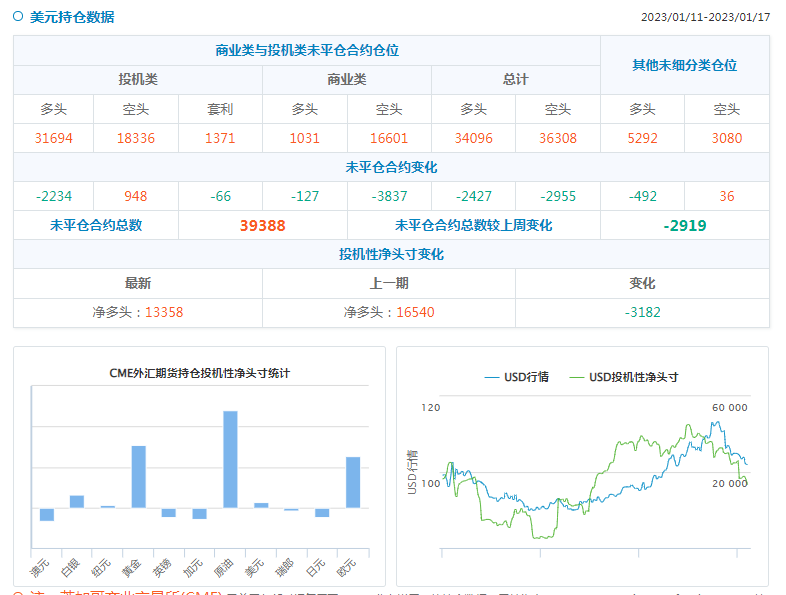Click the weekly change value -2919
The width and height of the screenshot is (786, 595).
[x=684, y=226]
